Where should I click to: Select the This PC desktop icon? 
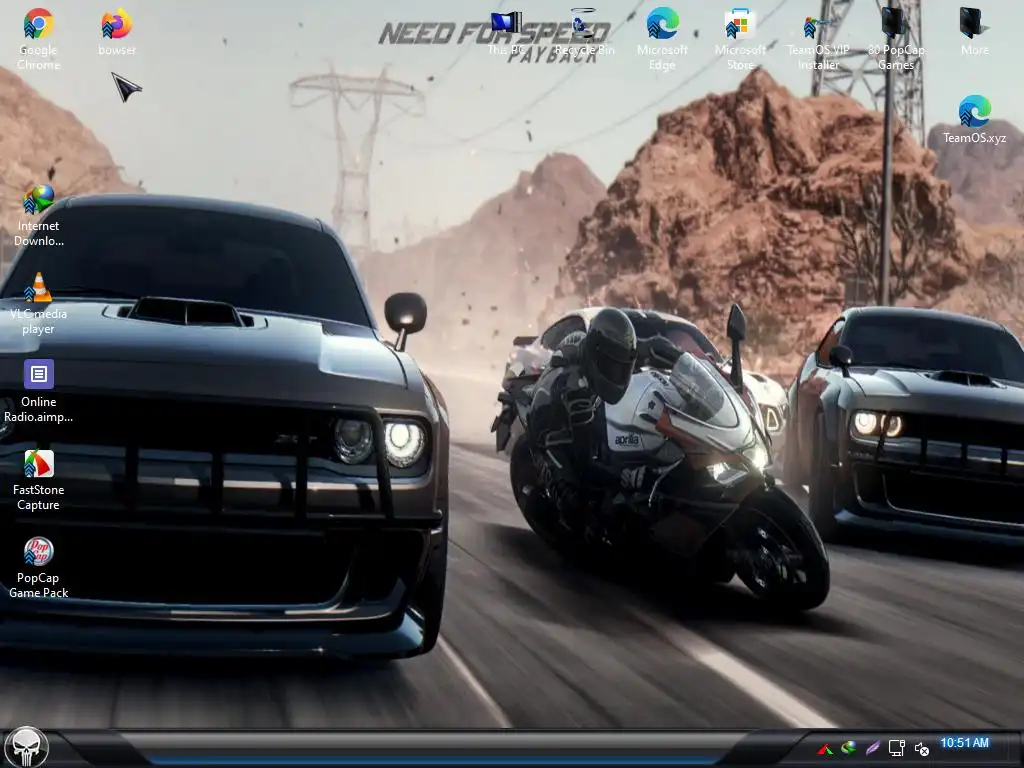click(x=506, y=33)
